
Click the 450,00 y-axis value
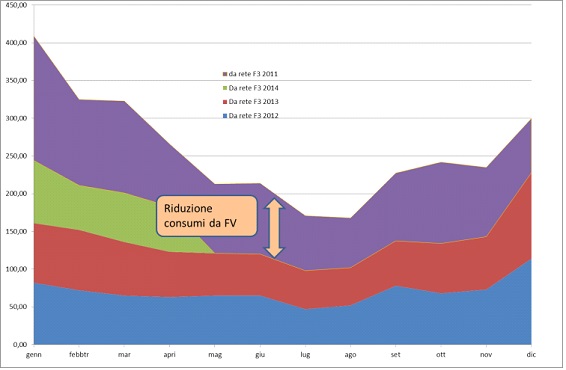(x=17, y=5)
